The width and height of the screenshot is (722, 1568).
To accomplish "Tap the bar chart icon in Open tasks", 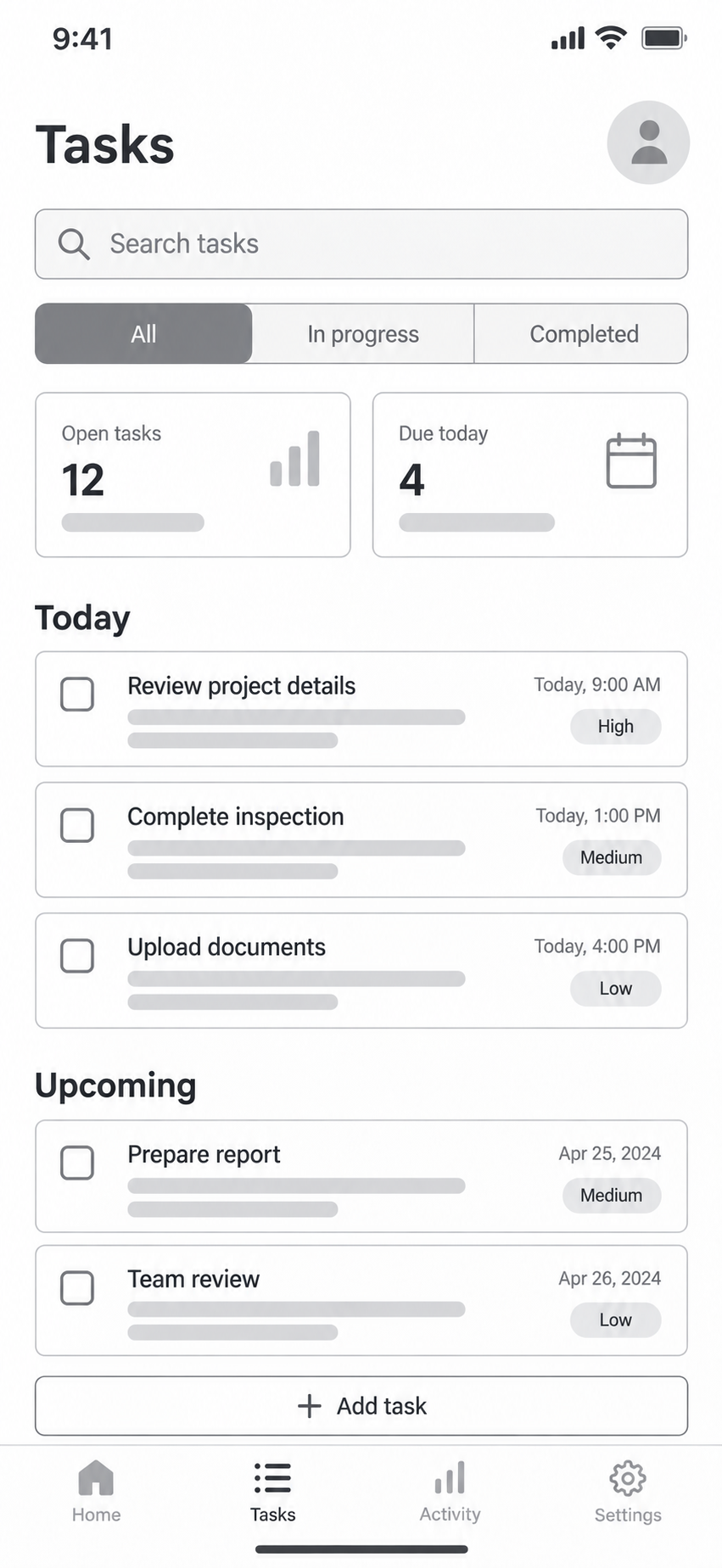I will 295,459.
